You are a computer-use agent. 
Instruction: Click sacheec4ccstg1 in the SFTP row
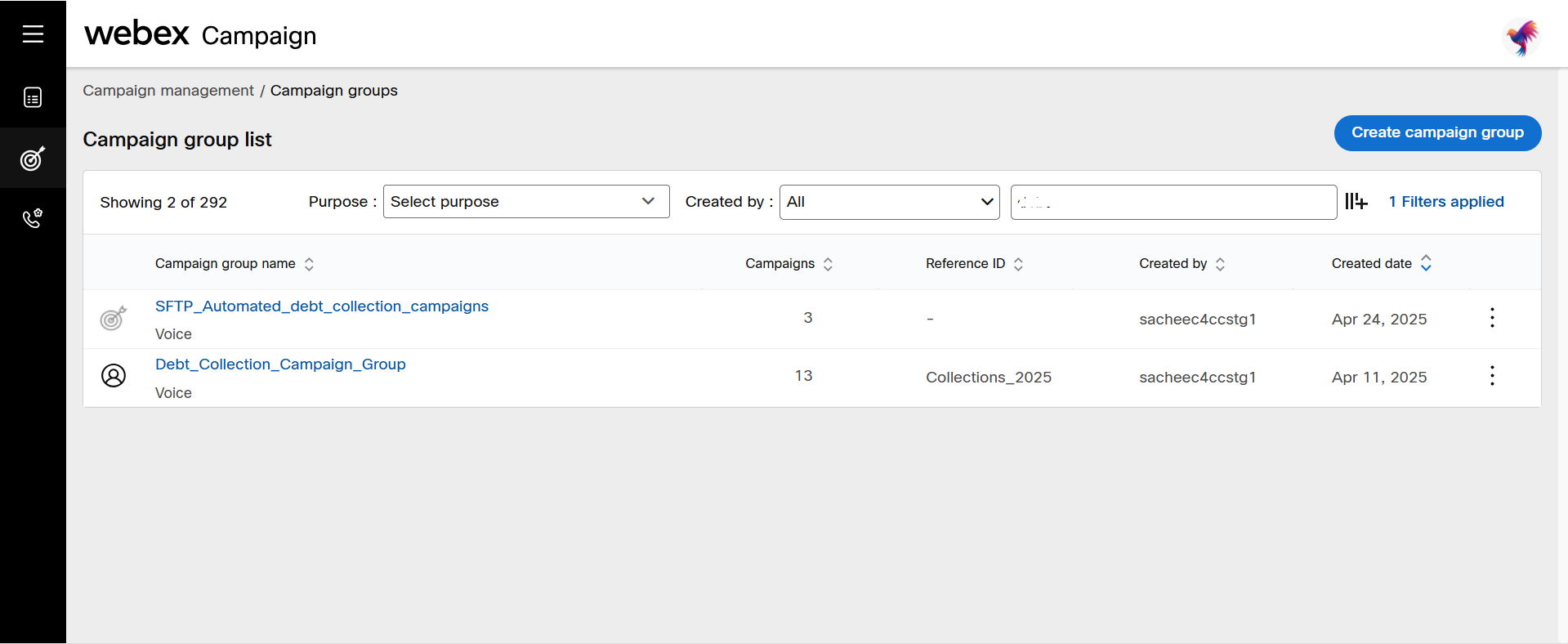pyautogui.click(x=1198, y=320)
